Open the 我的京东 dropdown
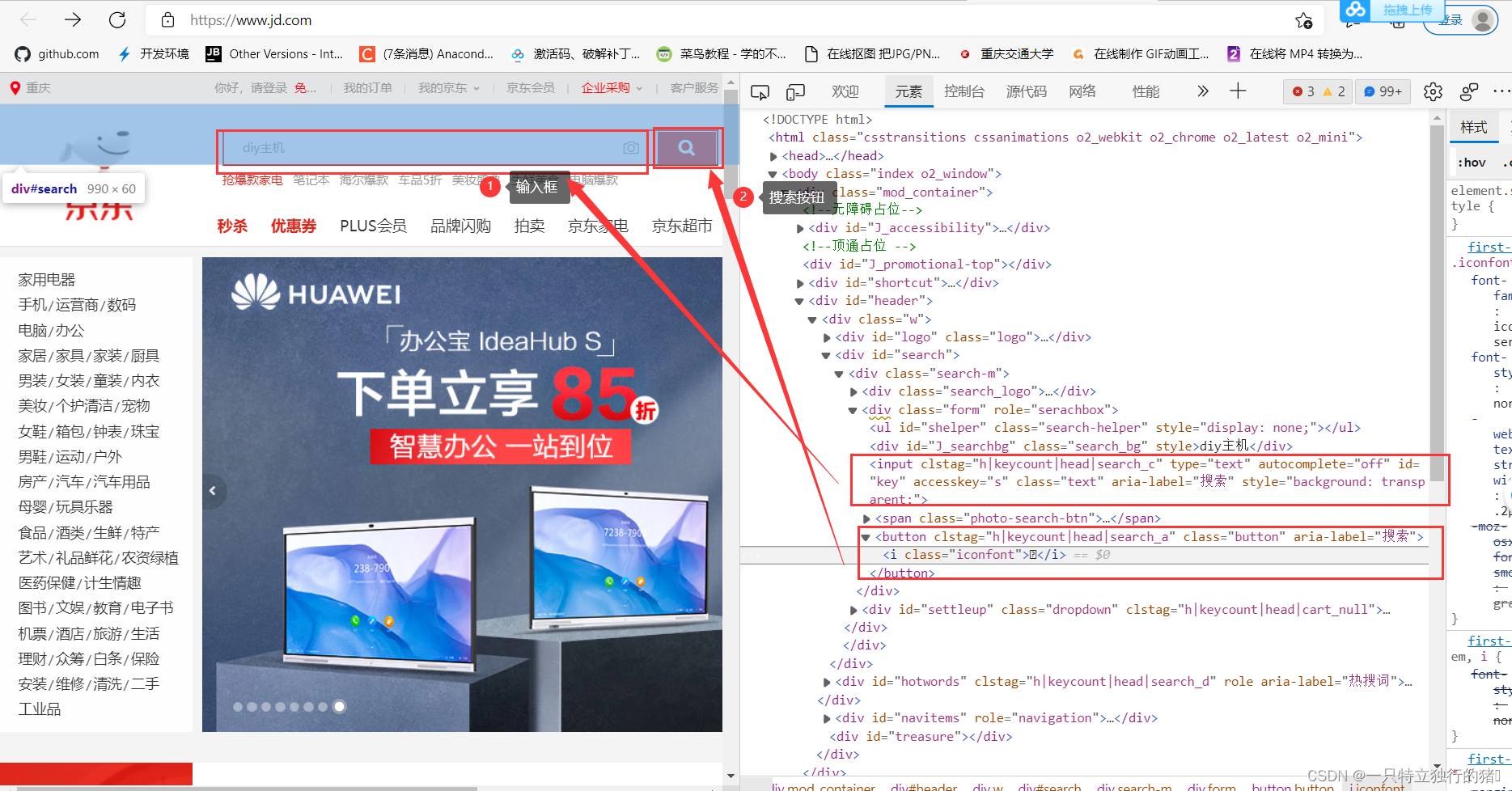The width and height of the screenshot is (1512, 791). click(449, 87)
